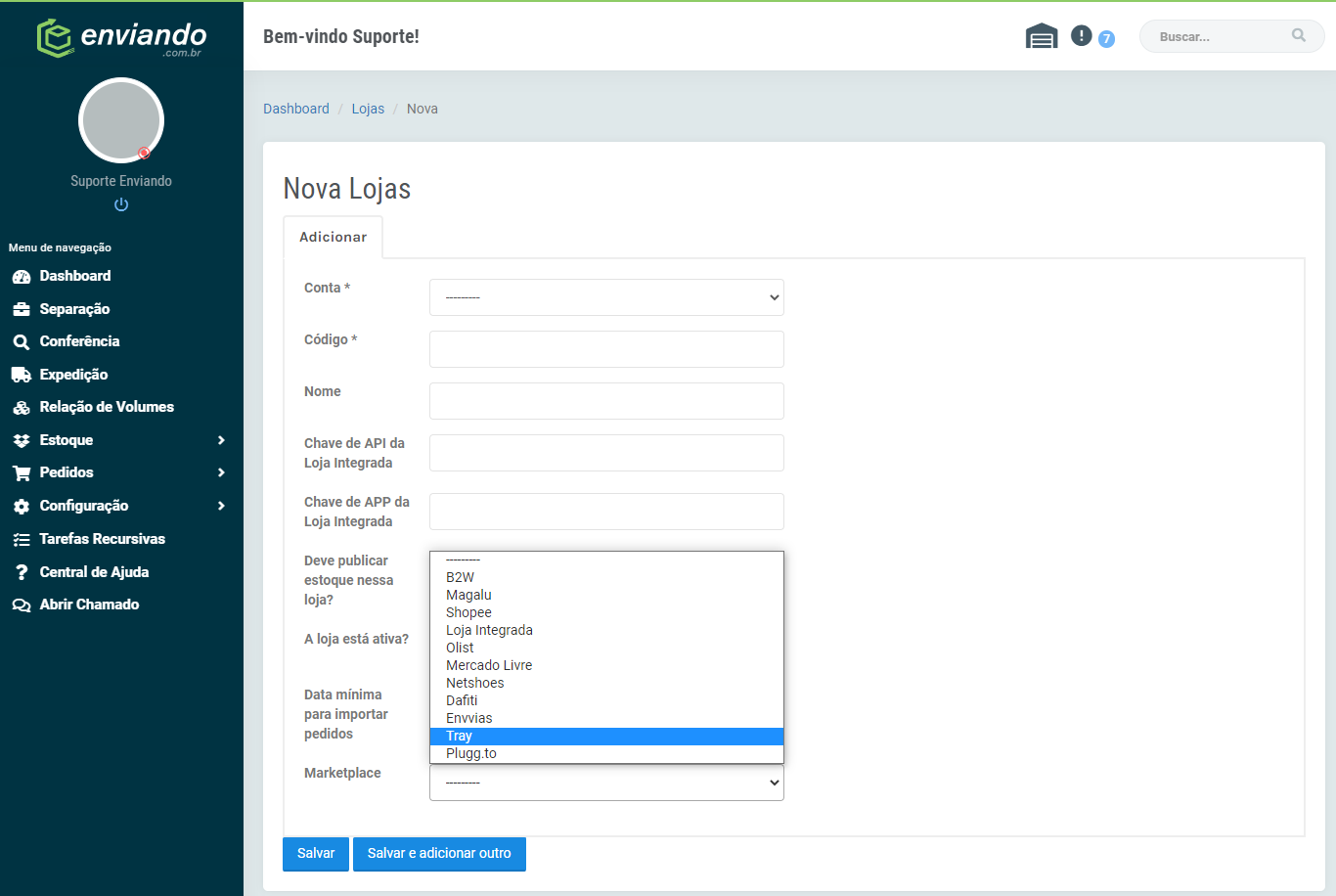Expand the Configuração submenu arrow
1336x896 pixels.
(x=221, y=506)
